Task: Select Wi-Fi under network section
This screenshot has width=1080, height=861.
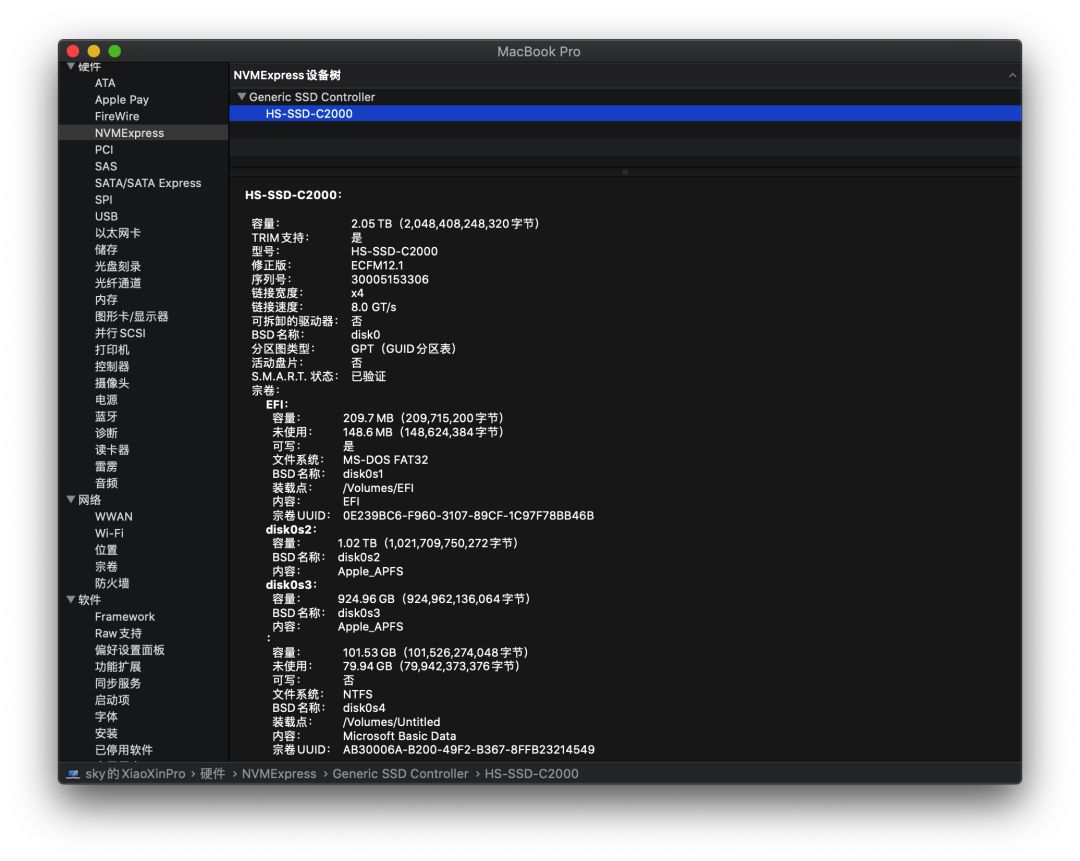Action: 109,533
